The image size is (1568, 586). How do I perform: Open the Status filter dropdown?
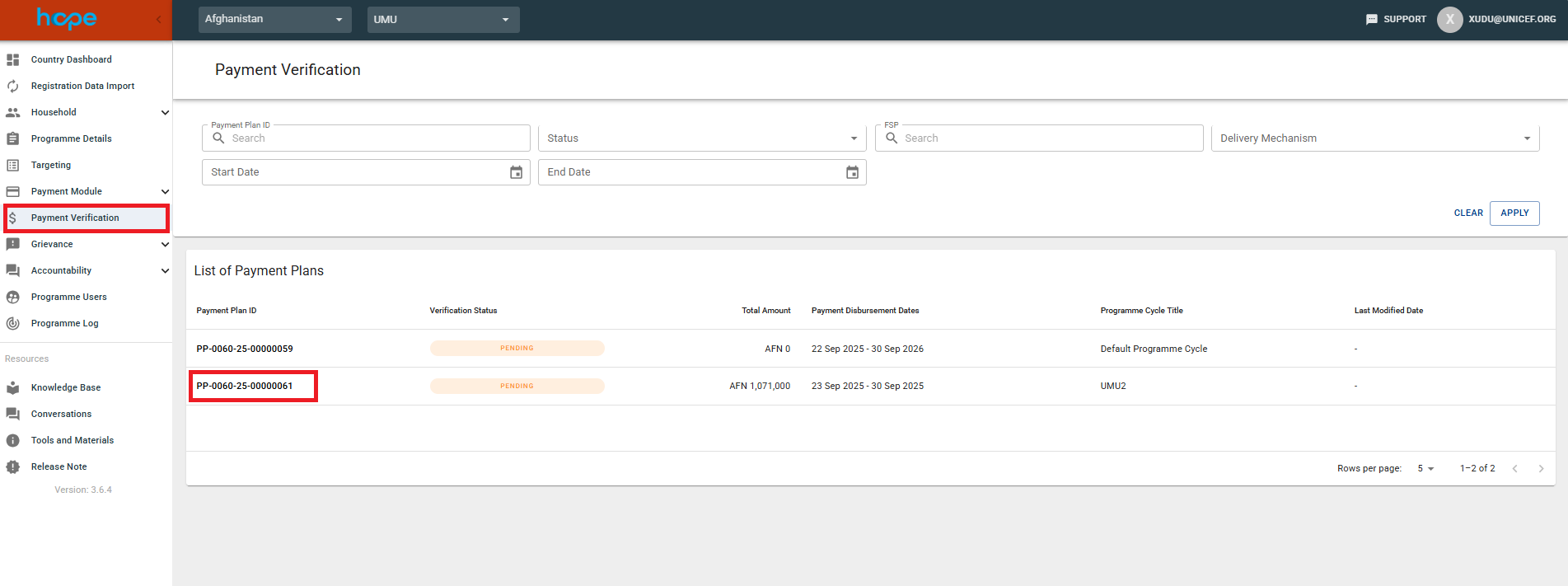click(701, 138)
